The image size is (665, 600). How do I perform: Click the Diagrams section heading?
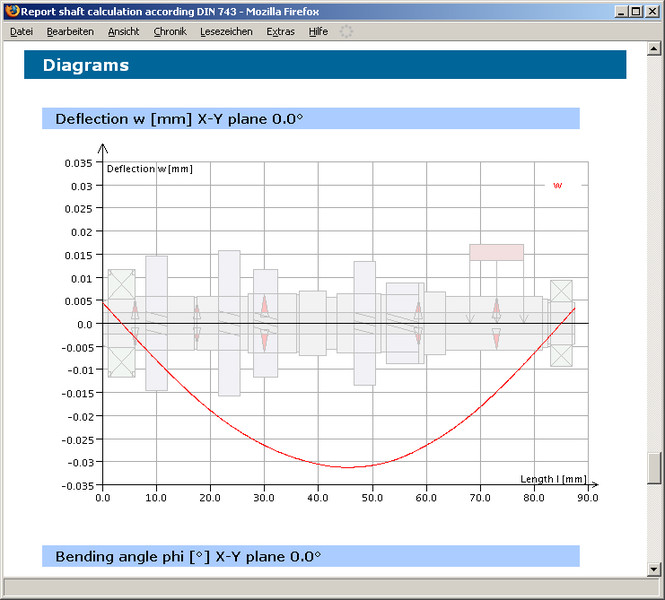86,65
